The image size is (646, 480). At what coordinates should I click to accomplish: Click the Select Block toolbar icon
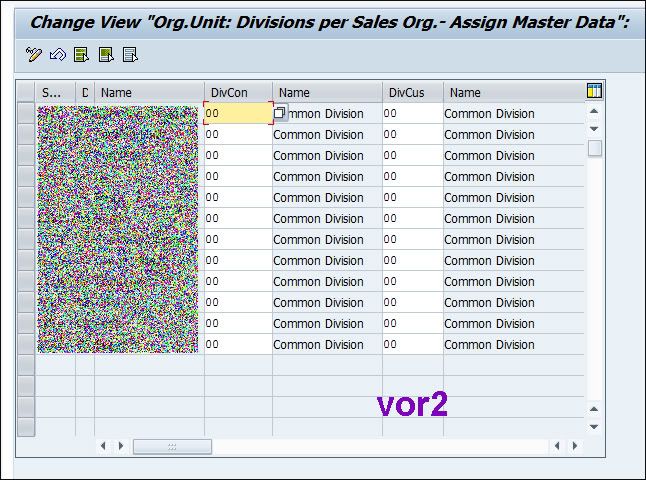click(106, 55)
